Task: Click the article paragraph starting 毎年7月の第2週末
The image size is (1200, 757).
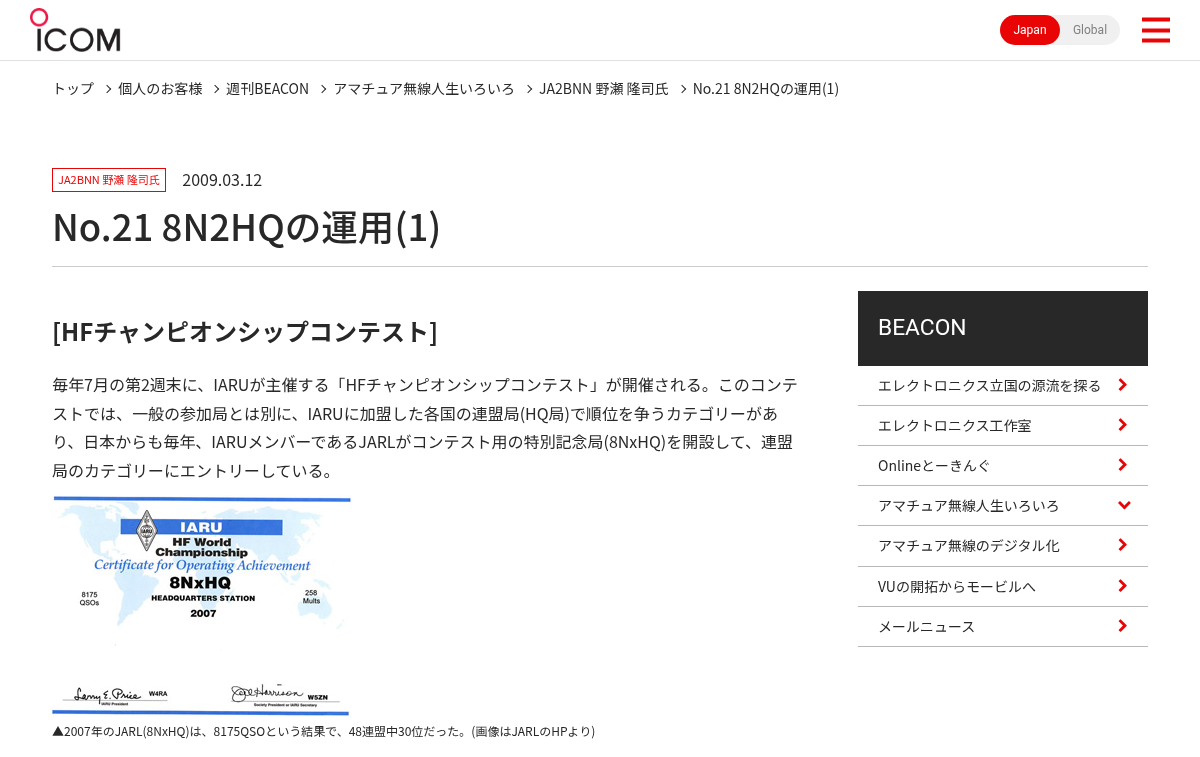Action: click(x=425, y=427)
